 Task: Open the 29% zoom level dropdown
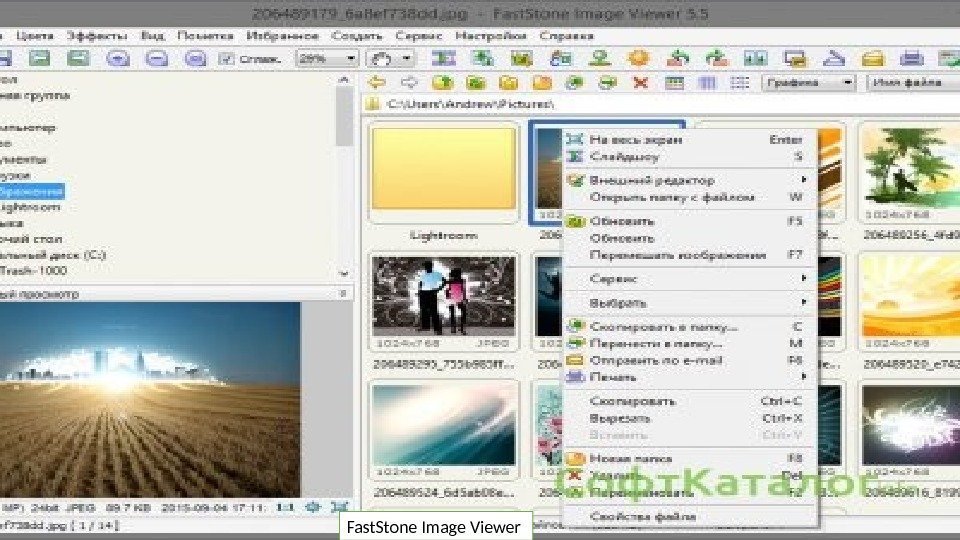(327, 59)
